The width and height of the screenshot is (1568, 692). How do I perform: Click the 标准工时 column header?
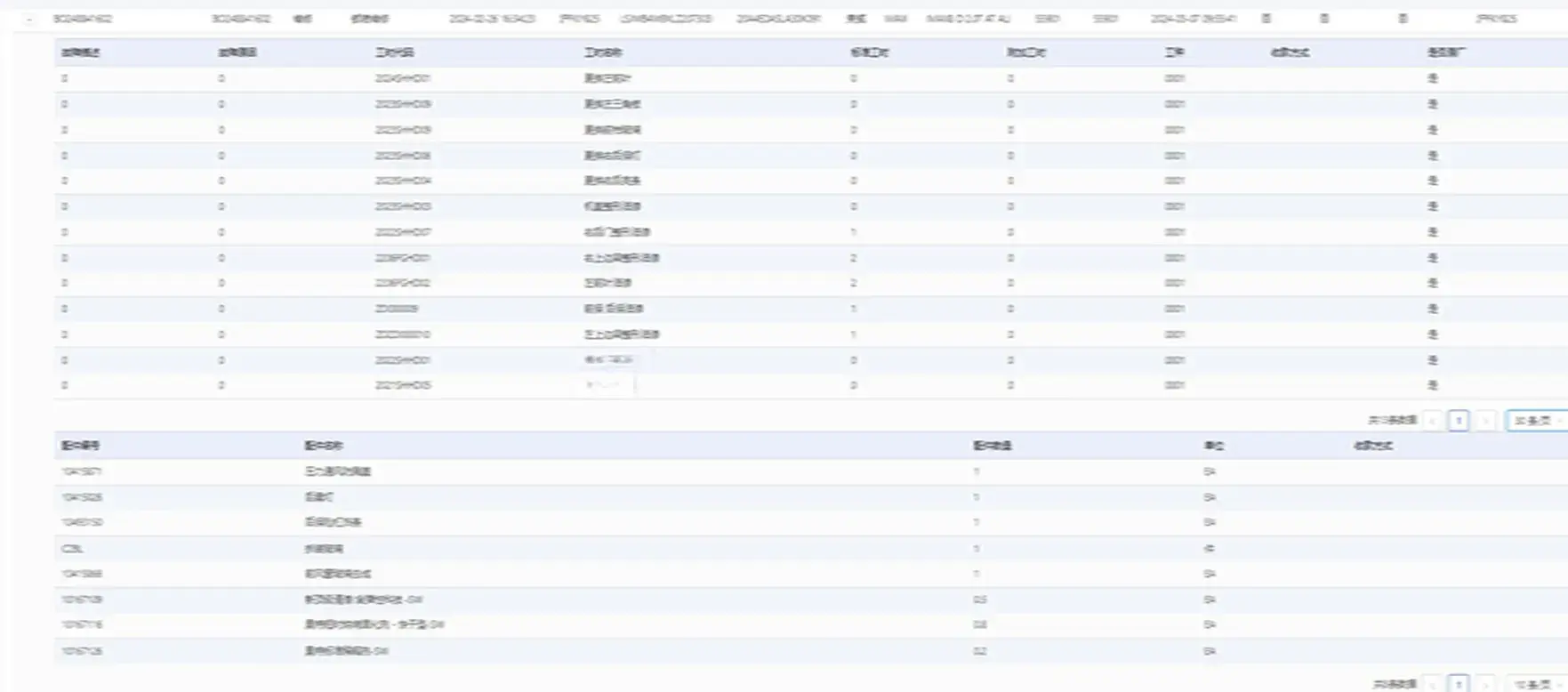(x=869, y=52)
